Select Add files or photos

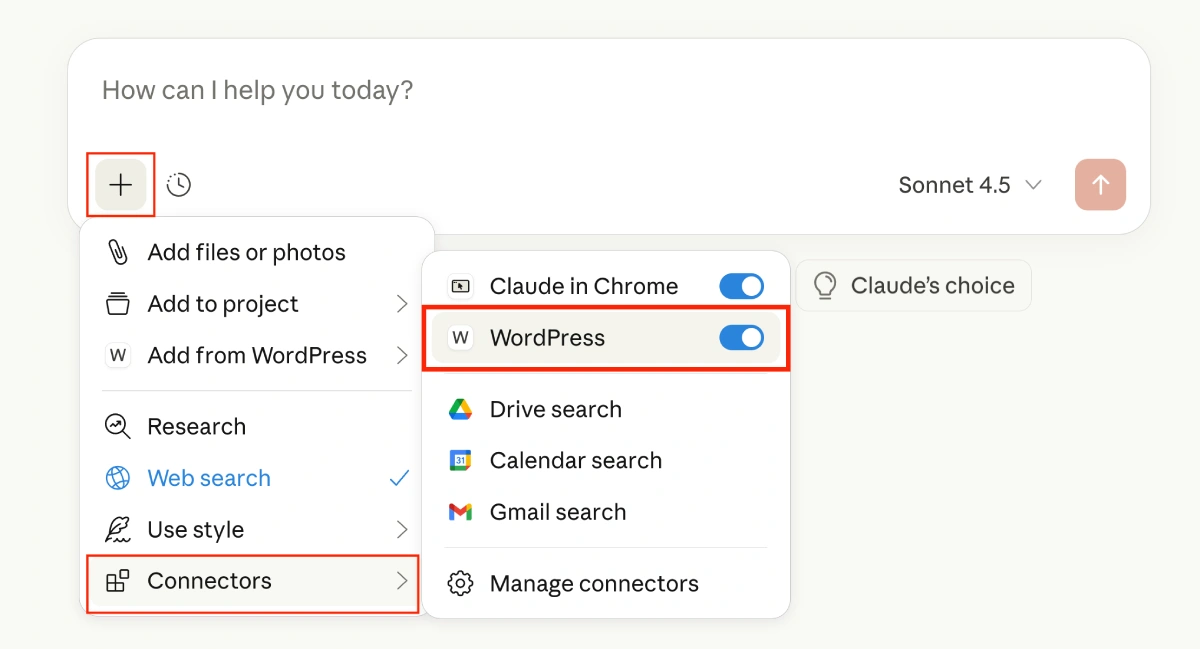tap(257, 252)
